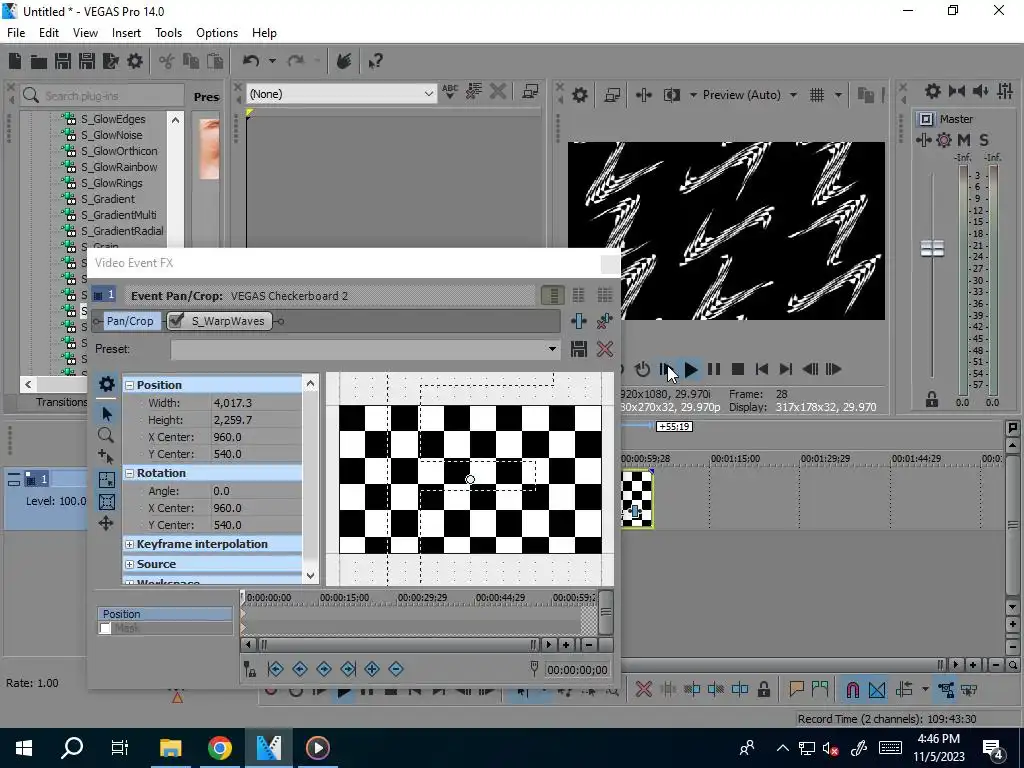Open the Insert menu

coord(126,33)
